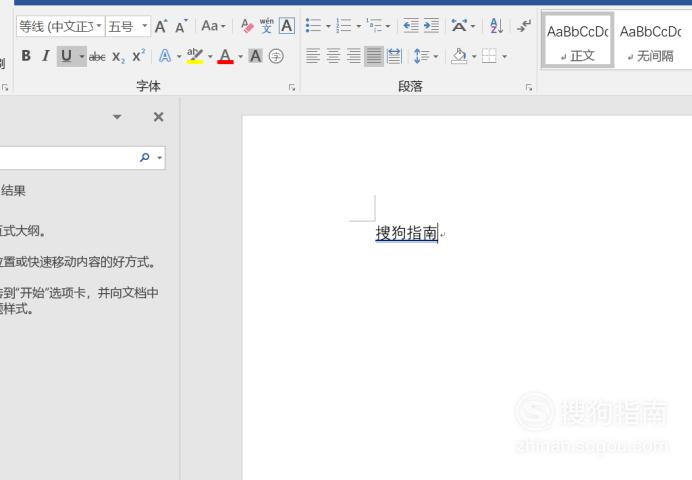
Task: Open Paragraph dialog launcher
Action: pyautogui.click(x=529, y=87)
